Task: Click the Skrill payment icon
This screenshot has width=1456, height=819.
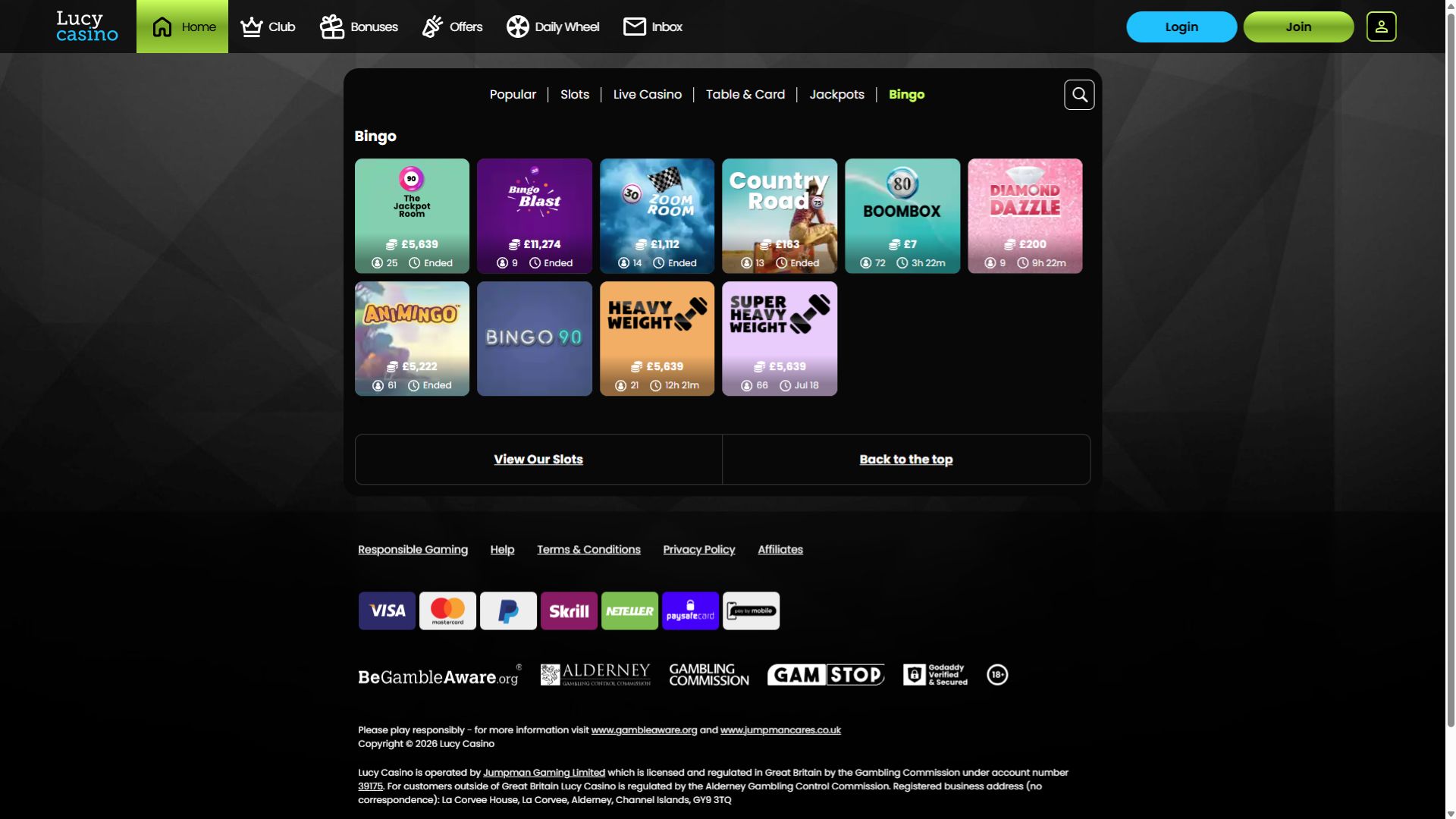Action: (x=569, y=610)
